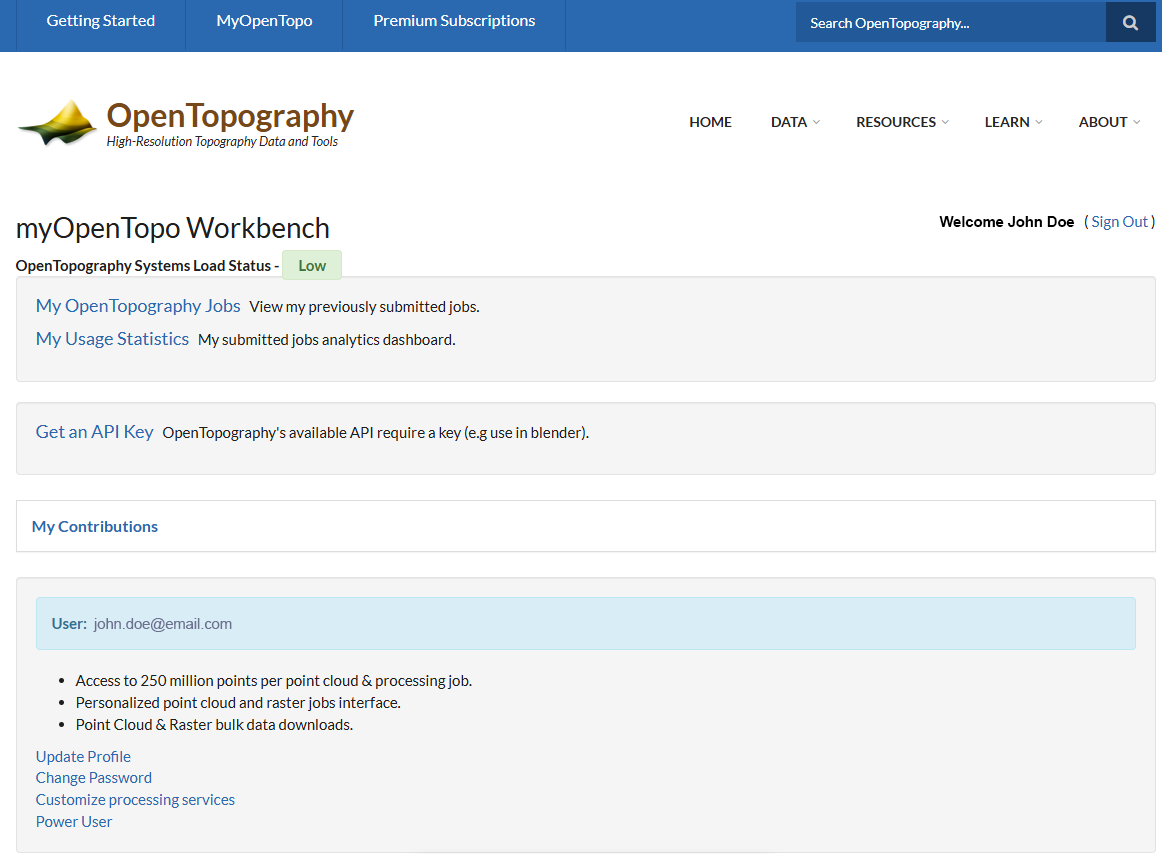Open Customize processing services link
This screenshot has height=854, width=1162.
(x=135, y=800)
